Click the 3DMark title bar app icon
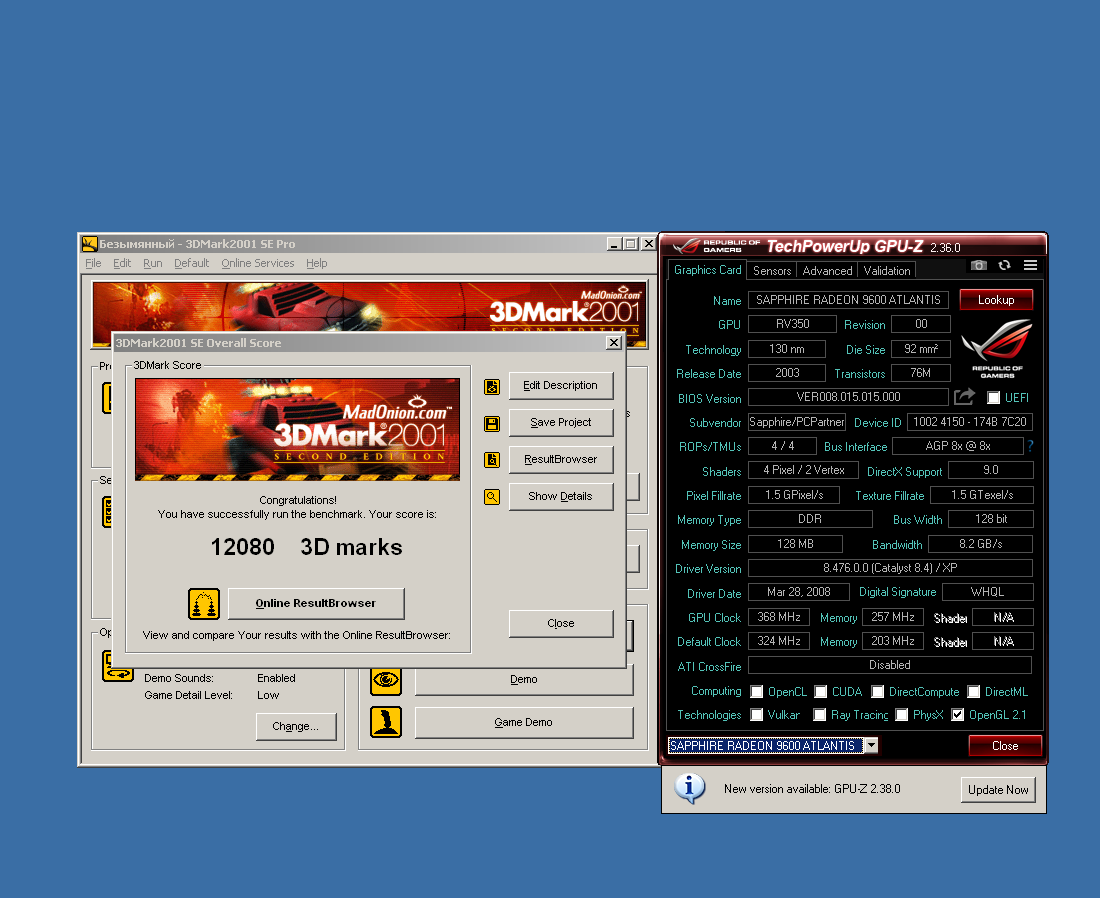 (89, 244)
